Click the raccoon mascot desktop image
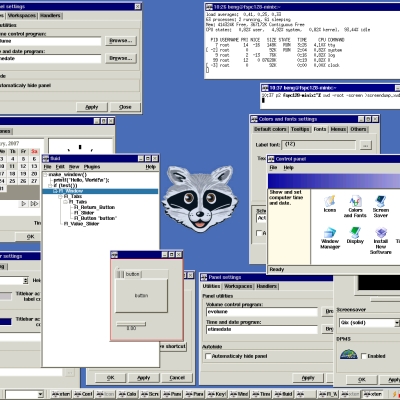 pos(199,199)
